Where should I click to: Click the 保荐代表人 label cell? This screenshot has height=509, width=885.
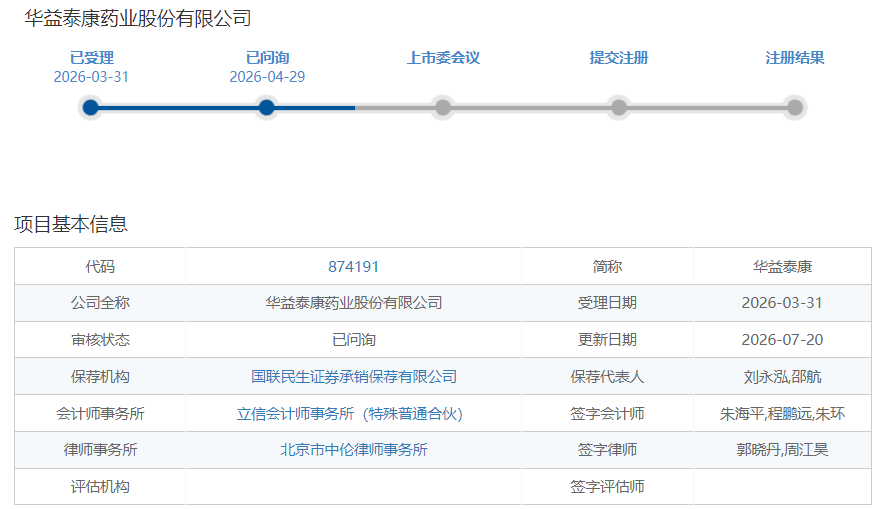pos(607,376)
